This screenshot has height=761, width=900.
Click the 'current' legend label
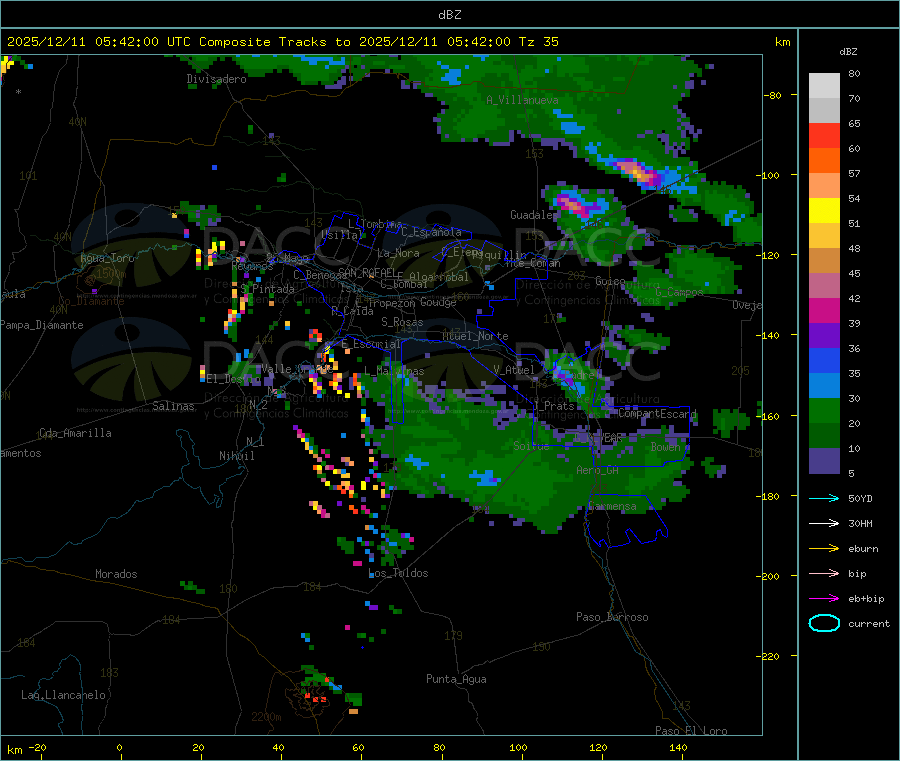pyautogui.click(x=869, y=623)
